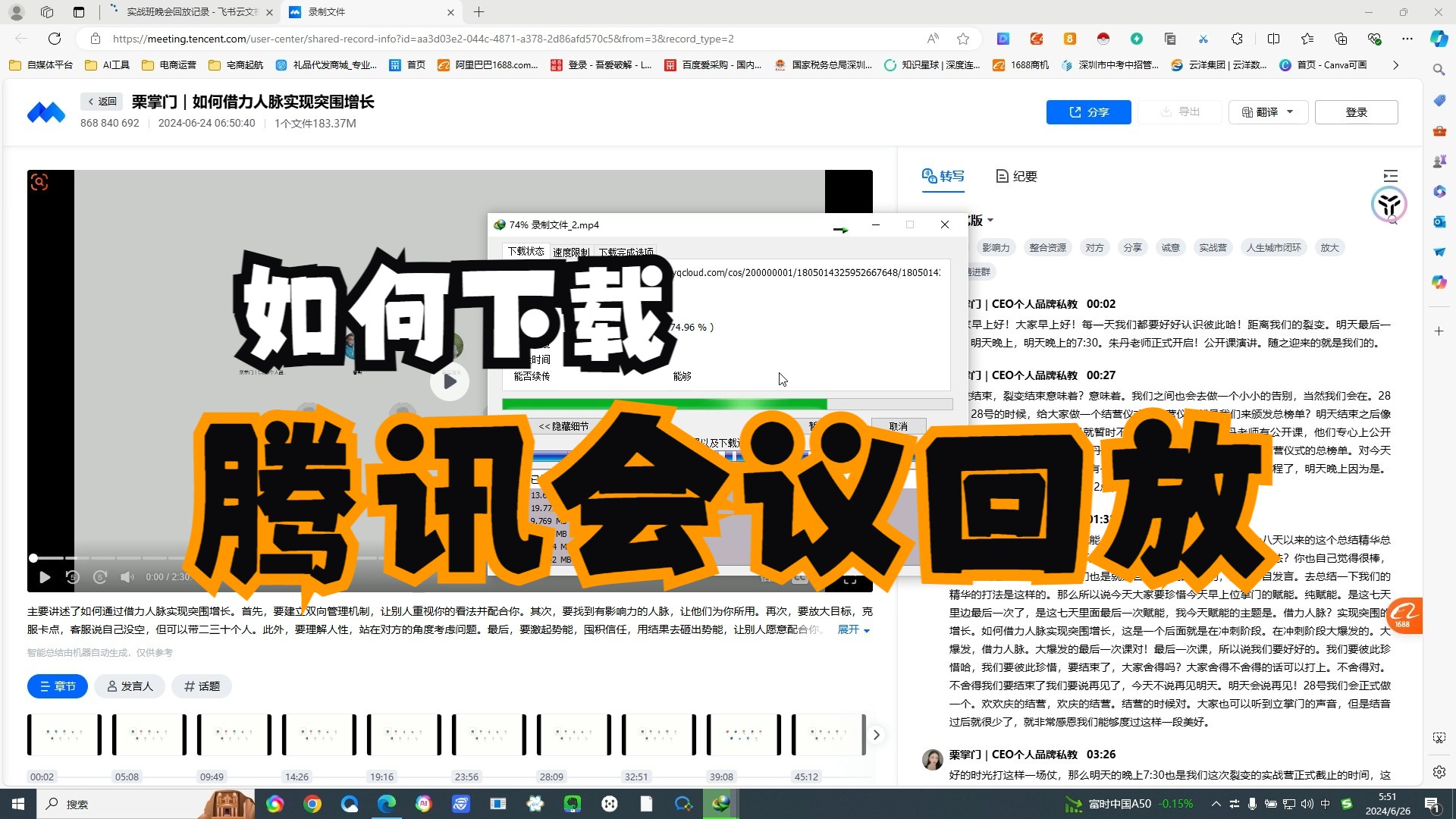Viewport: 1456px width, 819px height.
Task: Click the video progress bar handle
Action: [x=33, y=558]
